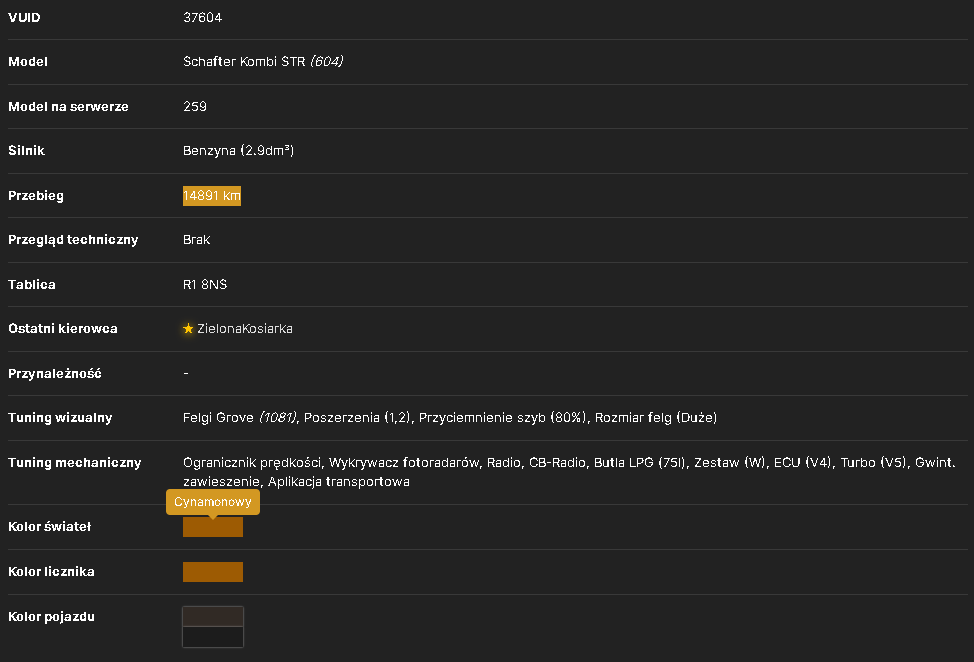Select the upper Kolor pojazdu swatch
This screenshot has width=974, height=662.
coord(213,617)
